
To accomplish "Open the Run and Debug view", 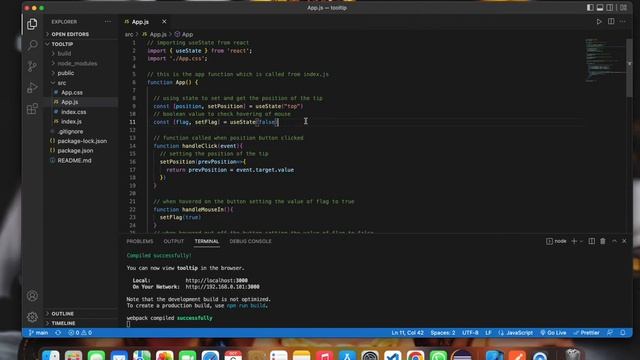I will 32,87.
